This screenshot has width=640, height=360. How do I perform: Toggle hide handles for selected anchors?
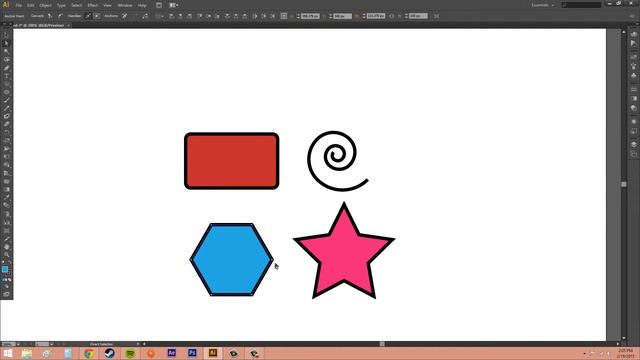(x=97, y=16)
